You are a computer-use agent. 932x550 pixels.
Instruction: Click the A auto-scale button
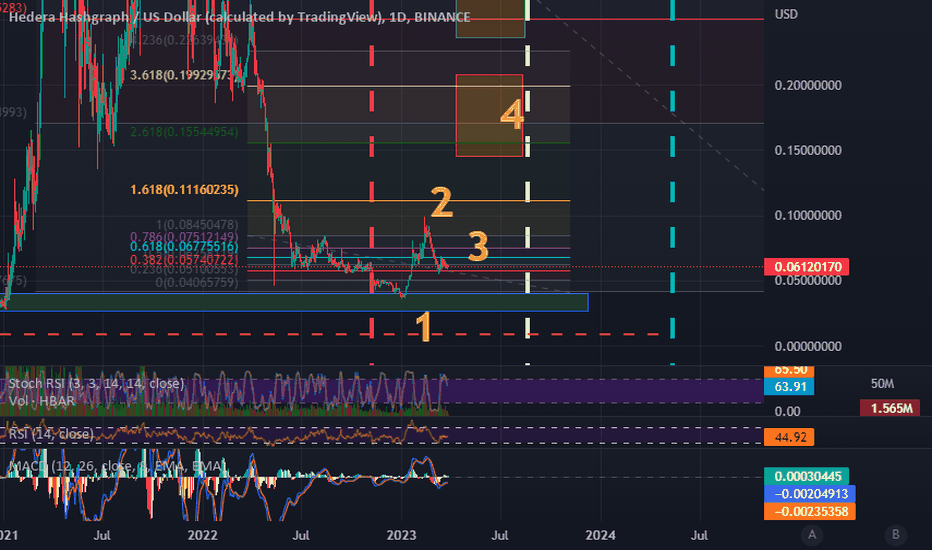pyautogui.click(x=812, y=535)
